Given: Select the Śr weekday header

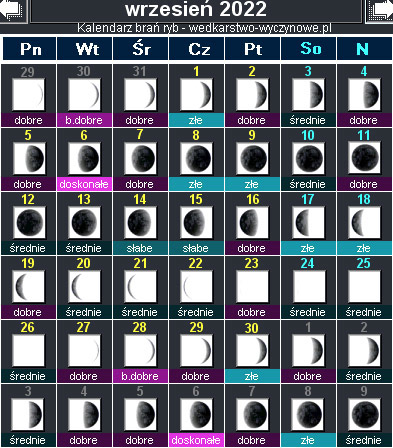Looking at the screenshot, I should pyautogui.click(x=141, y=49).
